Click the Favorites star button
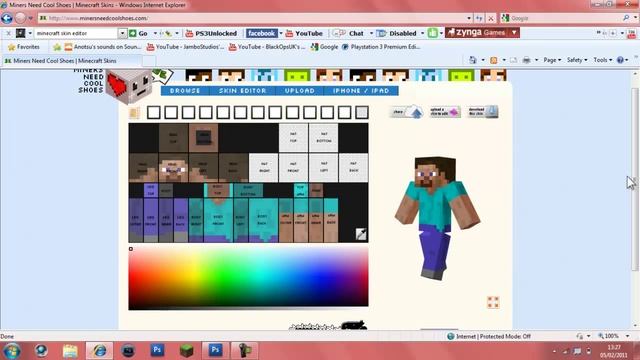640x360 pixels. (x=24, y=47)
